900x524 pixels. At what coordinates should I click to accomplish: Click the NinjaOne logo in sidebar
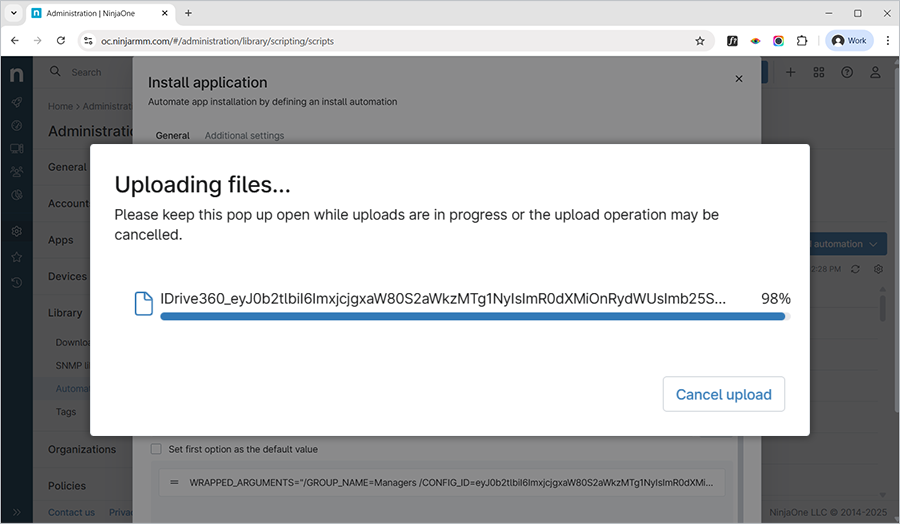click(x=17, y=74)
